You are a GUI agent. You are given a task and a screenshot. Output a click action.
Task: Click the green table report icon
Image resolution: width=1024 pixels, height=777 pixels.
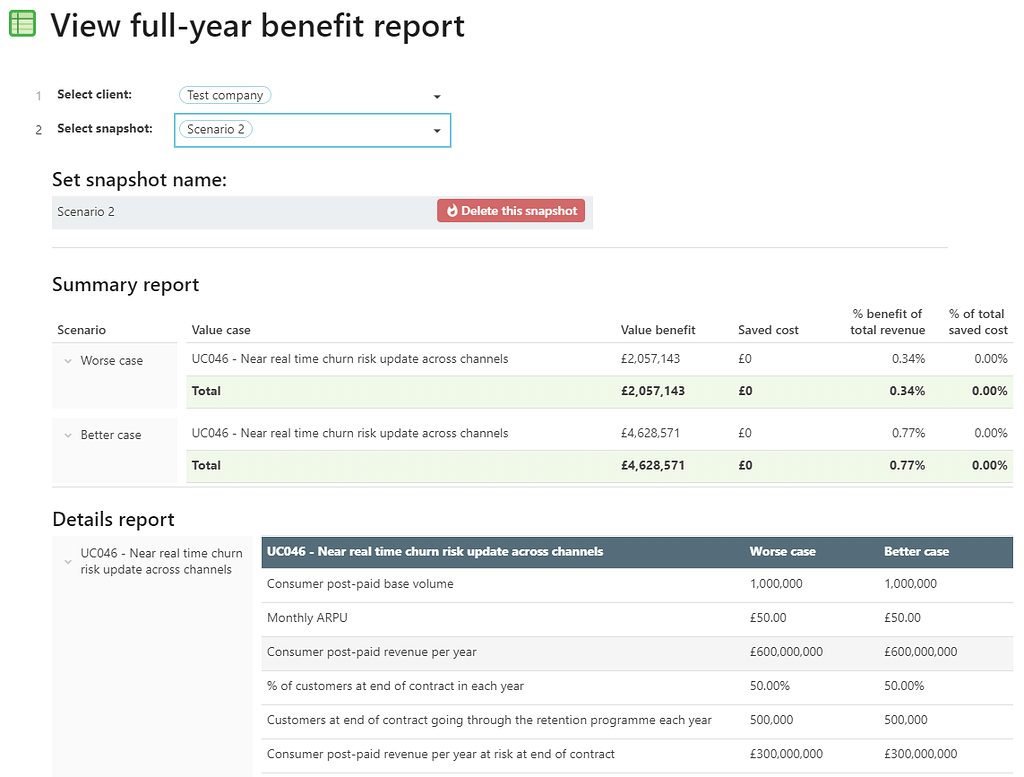click(x=22, y=24)
